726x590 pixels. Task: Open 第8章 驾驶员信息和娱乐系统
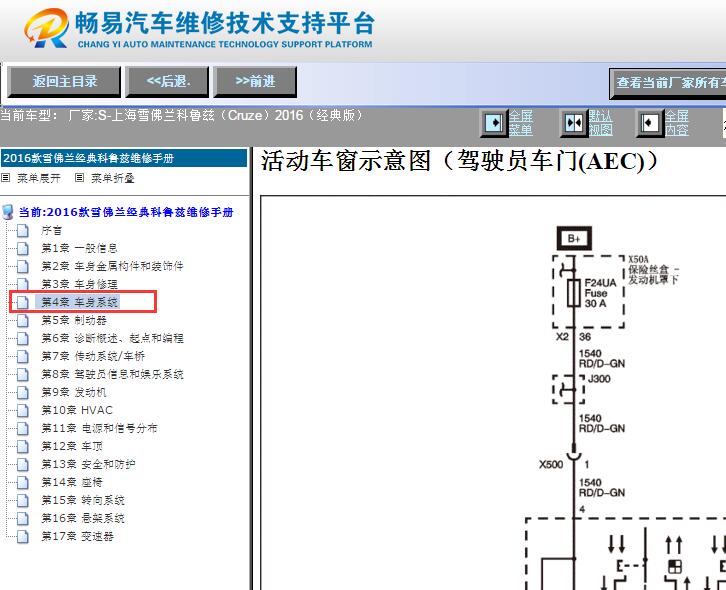(x=113, y=374)
